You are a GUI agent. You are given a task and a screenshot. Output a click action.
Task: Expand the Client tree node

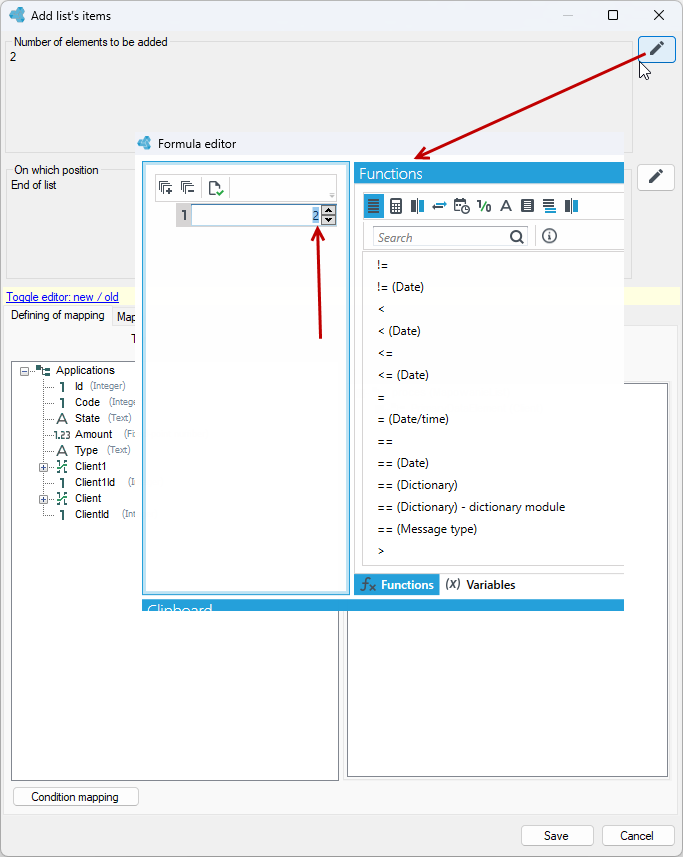pyautogui.click(x=43, y=500)
